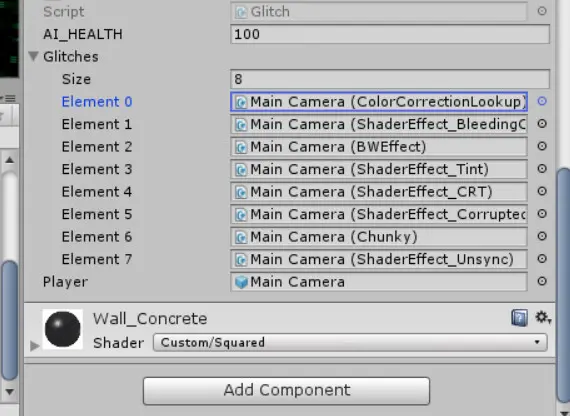570x416 pixels.
Task: Click the Add Component button
Action: tap(286, 391)
